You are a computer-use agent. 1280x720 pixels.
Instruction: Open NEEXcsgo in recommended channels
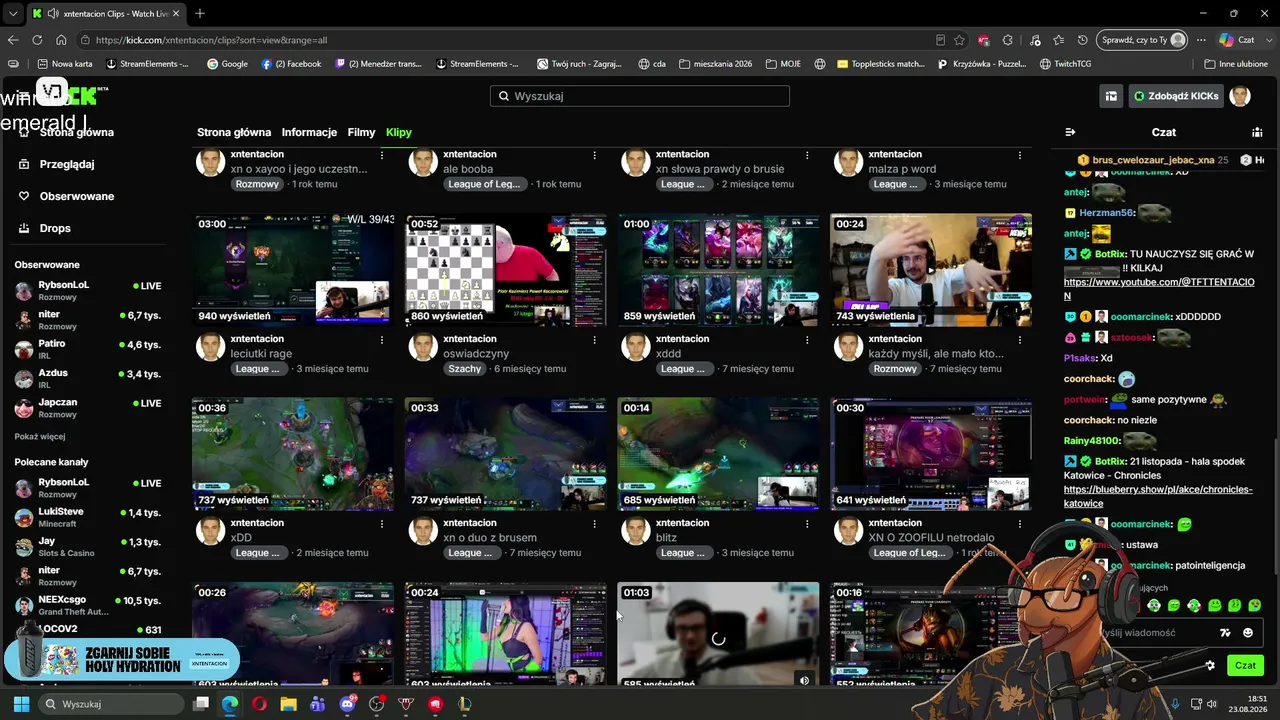point(88,605)
